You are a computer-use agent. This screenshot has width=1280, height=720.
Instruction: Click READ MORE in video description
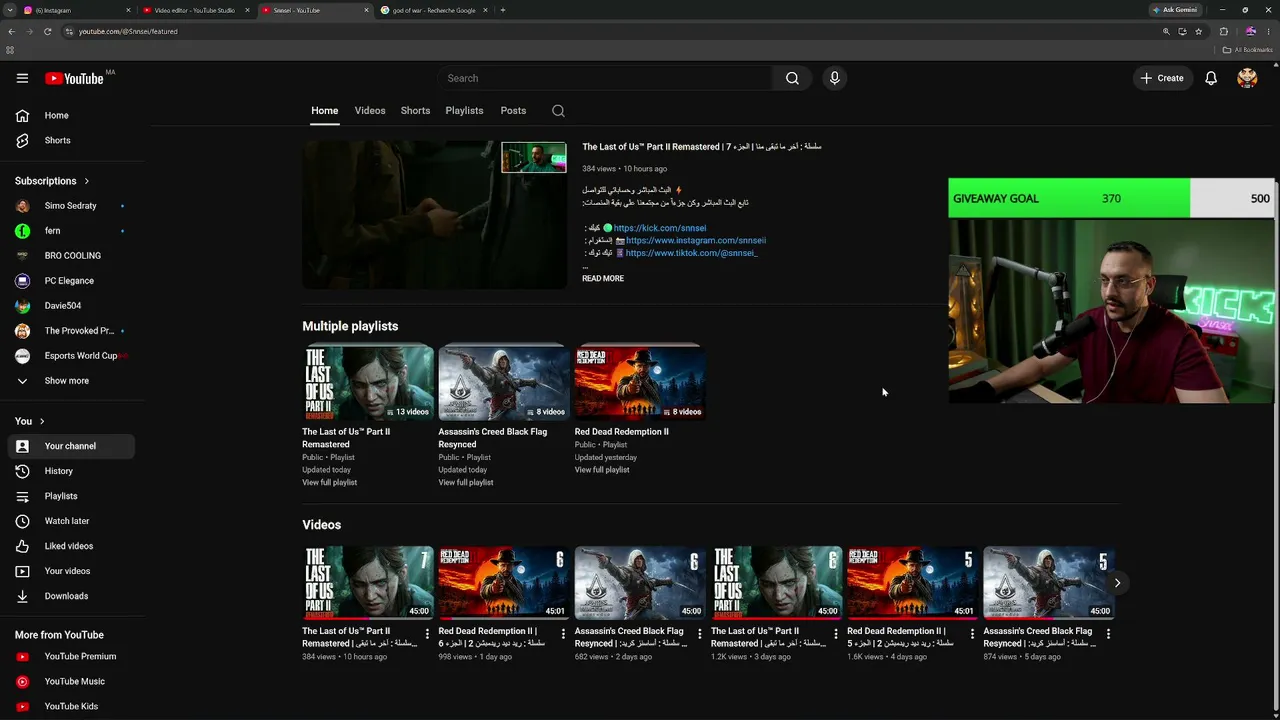[x=603, y=279]
